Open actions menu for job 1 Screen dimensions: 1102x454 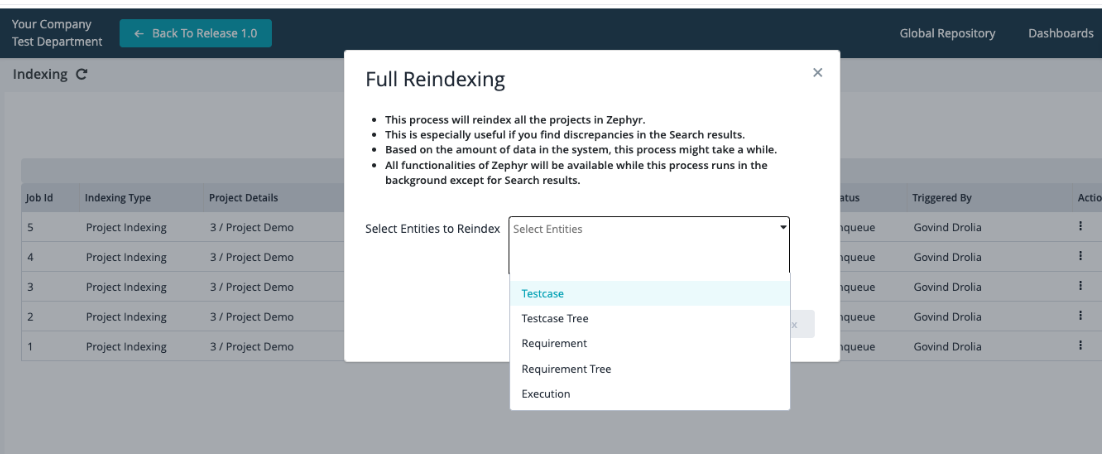pyautogui.click(x=1081, y=346)
